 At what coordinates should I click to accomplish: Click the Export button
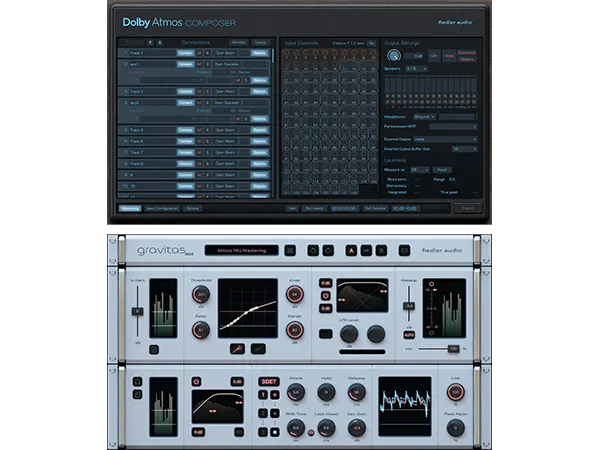coord(468,209)
